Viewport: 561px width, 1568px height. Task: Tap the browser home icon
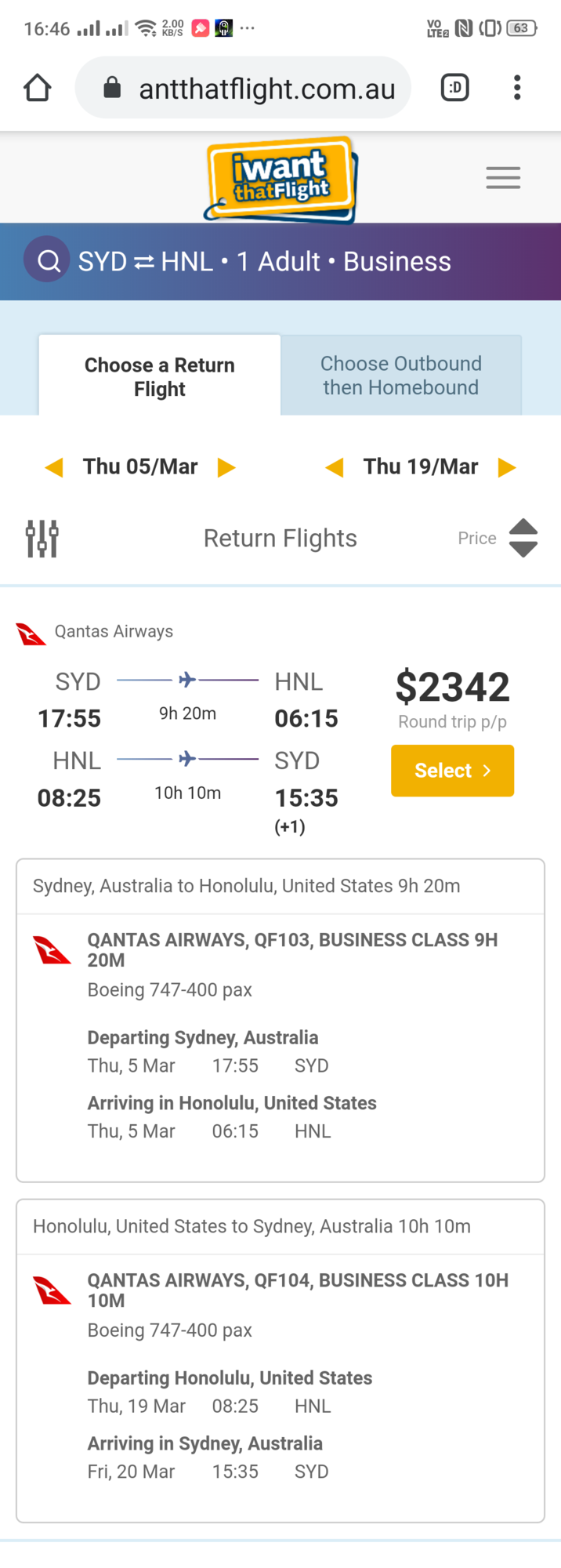[38, 88]
